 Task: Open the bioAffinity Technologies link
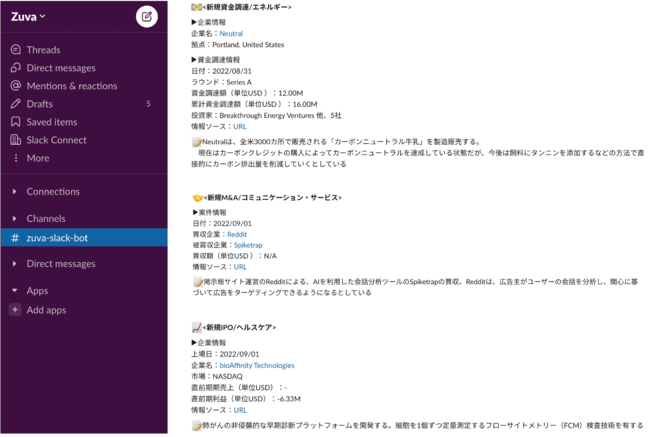[x=257, y=365]
